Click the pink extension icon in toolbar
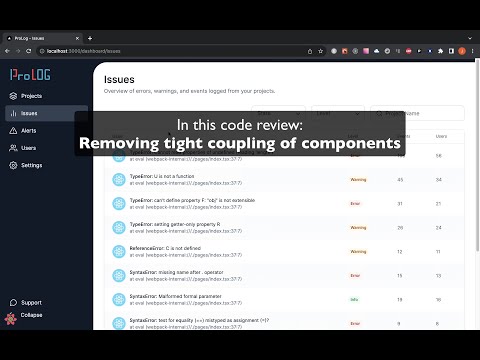The image size is (480, 360). click(x=366, y=51)
